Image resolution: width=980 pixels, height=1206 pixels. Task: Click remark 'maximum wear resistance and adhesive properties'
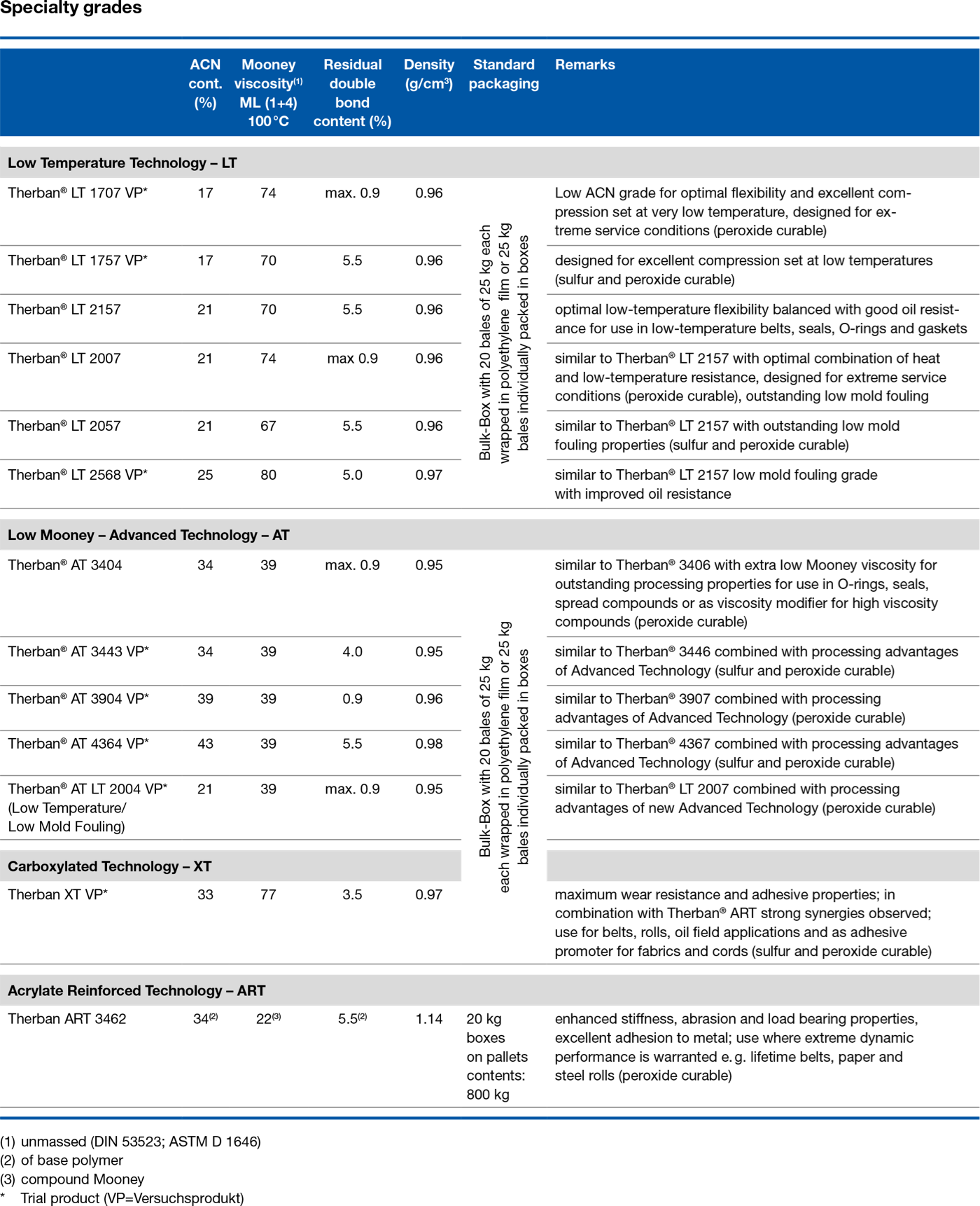click(743, 923)
